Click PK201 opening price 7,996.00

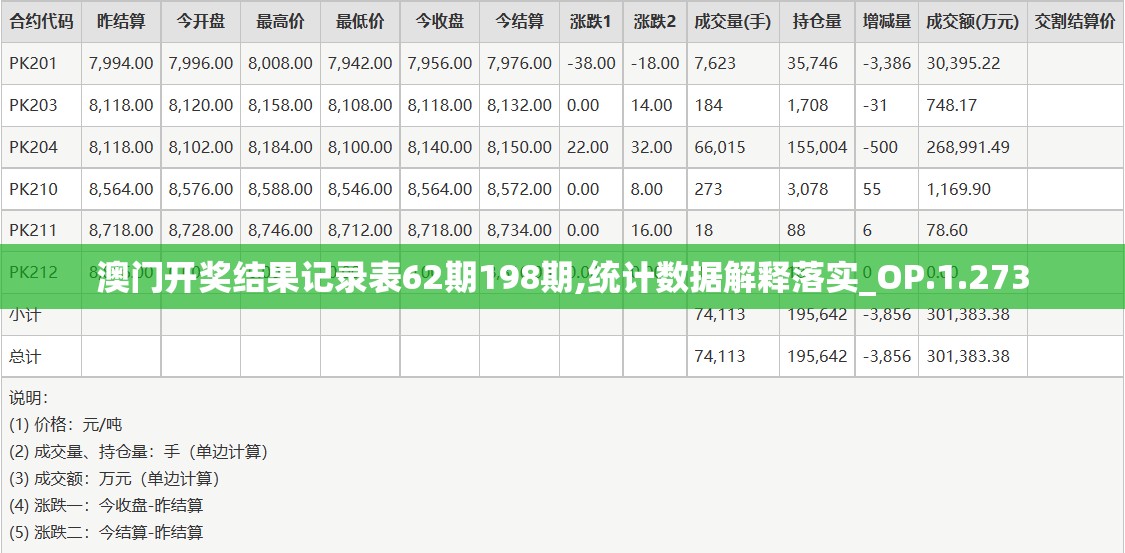pos(201,63)
